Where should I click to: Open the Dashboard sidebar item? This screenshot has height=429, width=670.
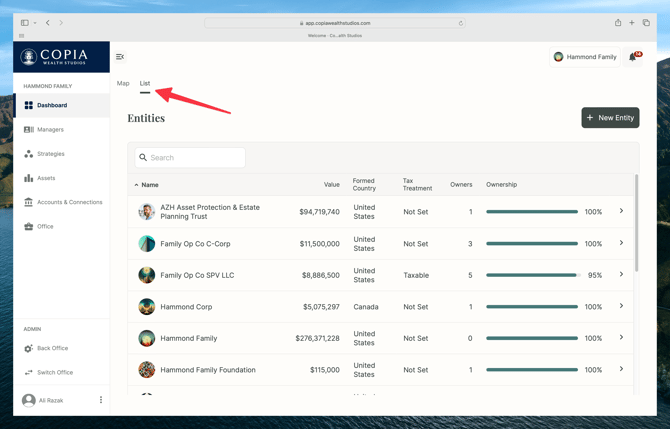[62, 105]
